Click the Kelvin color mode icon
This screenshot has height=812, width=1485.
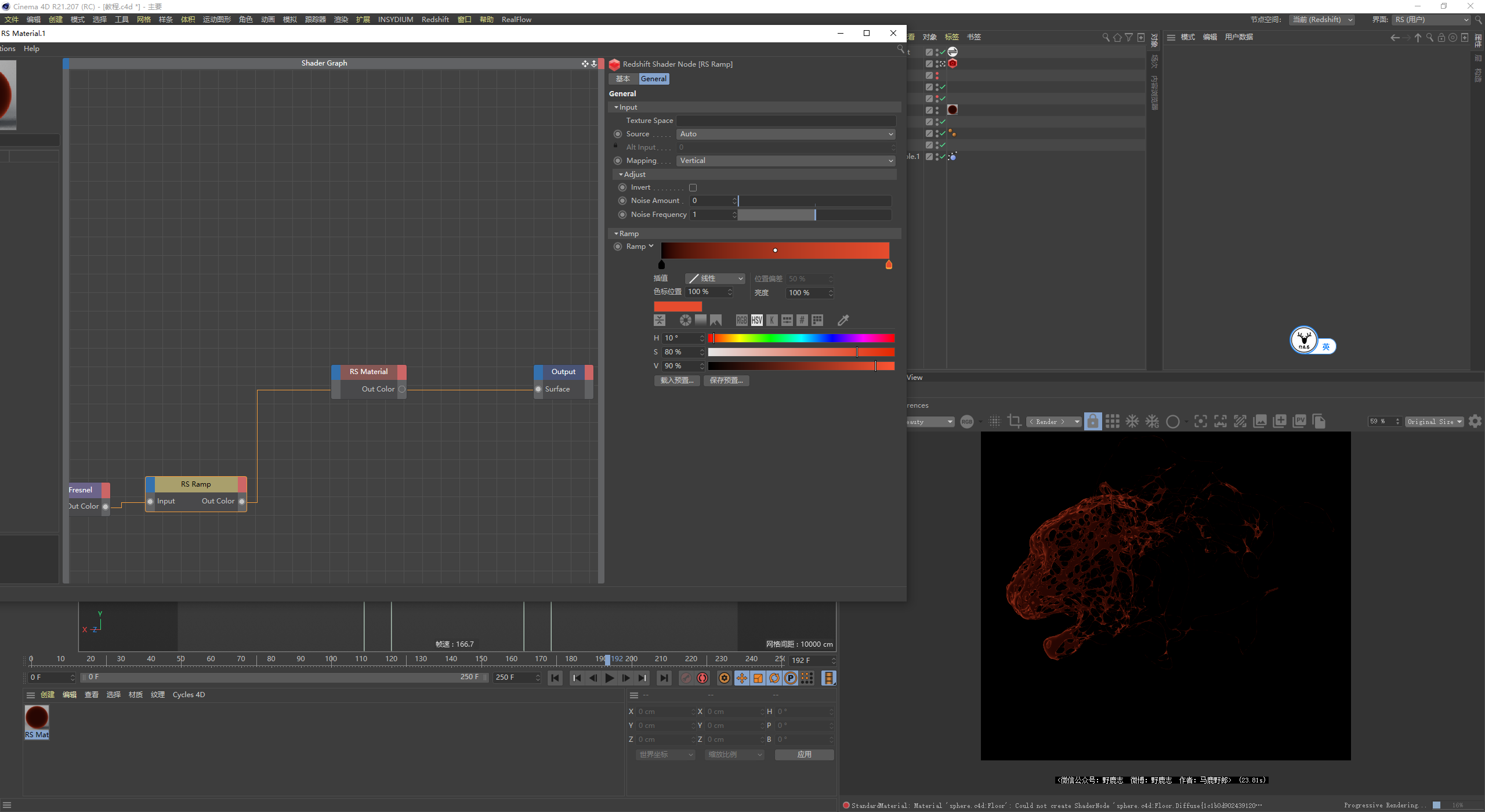(x=772, y=320)
